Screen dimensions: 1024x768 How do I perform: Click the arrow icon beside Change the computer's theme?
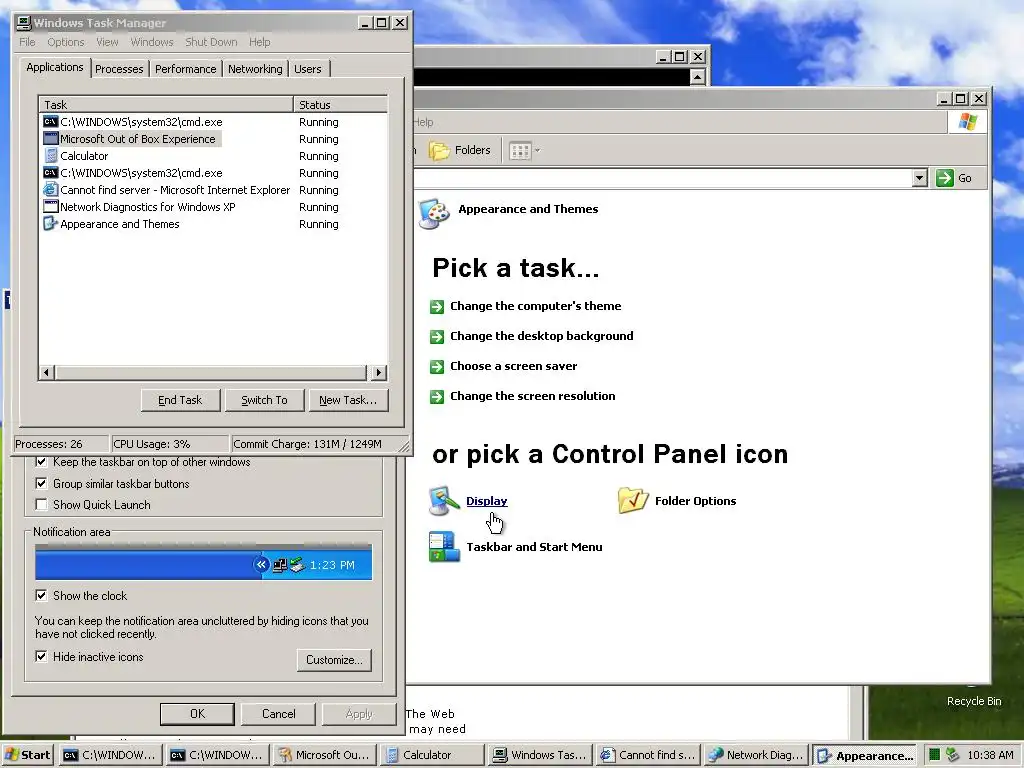(x=437, y=306)
